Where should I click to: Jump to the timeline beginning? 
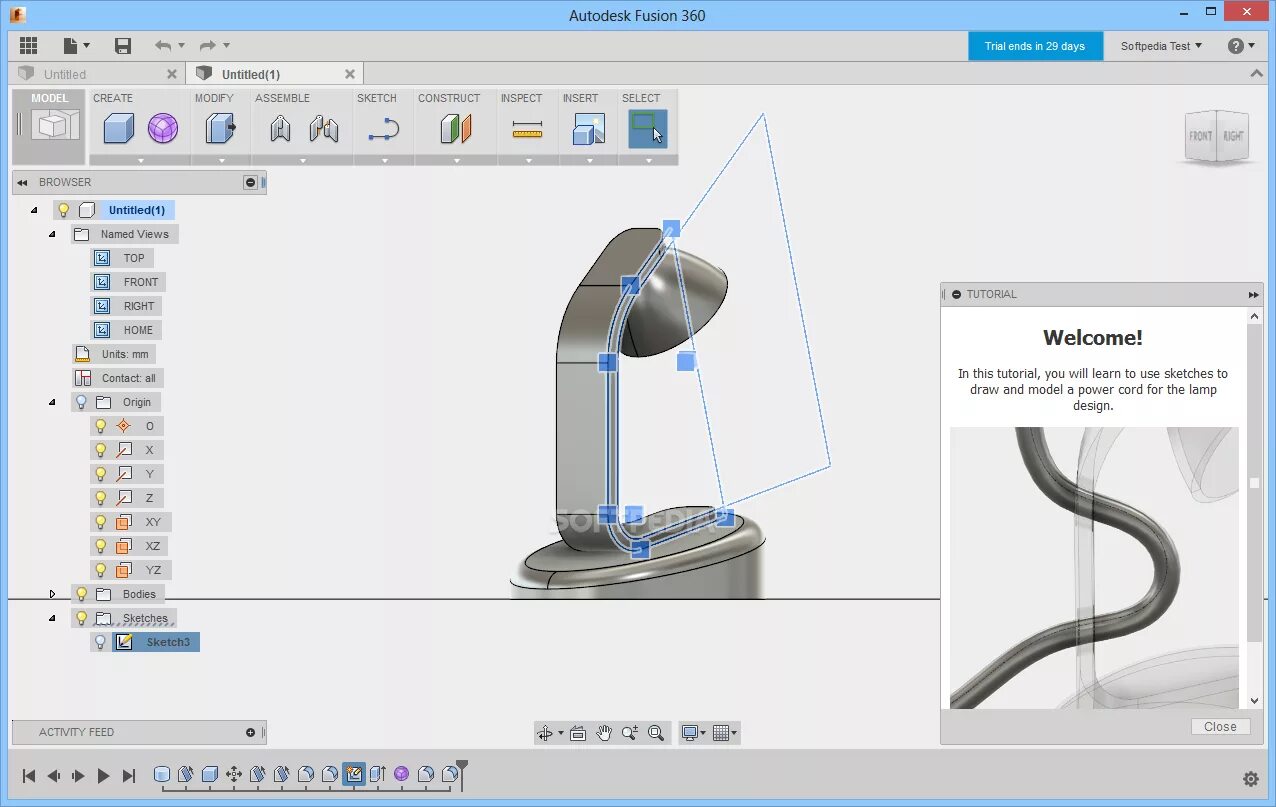click(29, 775)
